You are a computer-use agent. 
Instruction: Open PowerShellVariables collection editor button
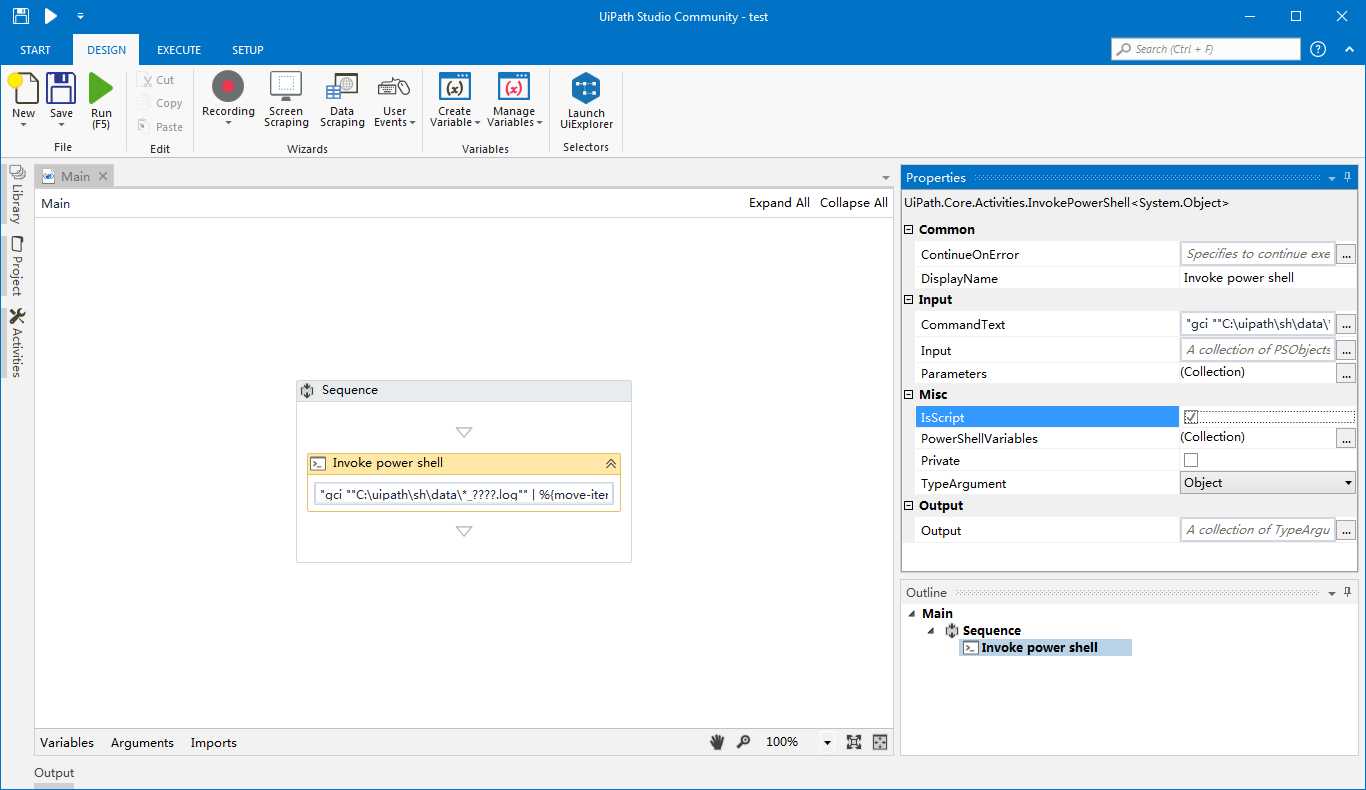[x=1346, y=438]
